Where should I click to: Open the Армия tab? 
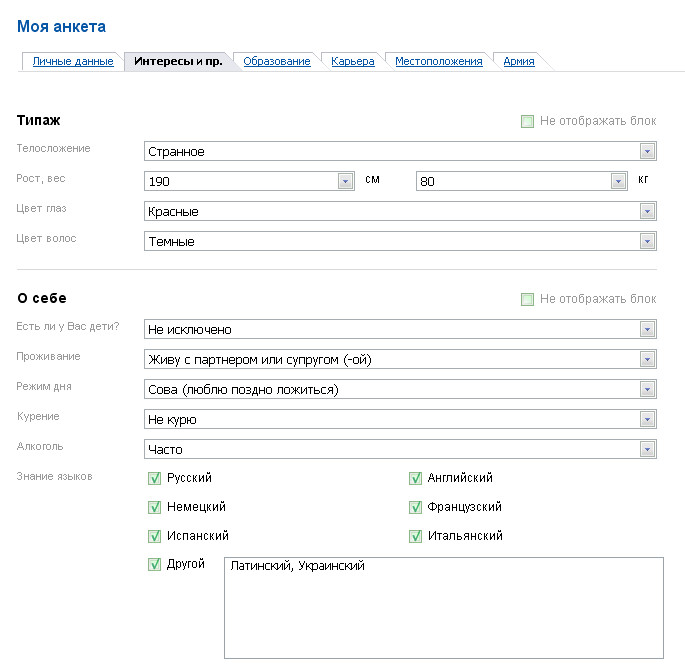518,61
